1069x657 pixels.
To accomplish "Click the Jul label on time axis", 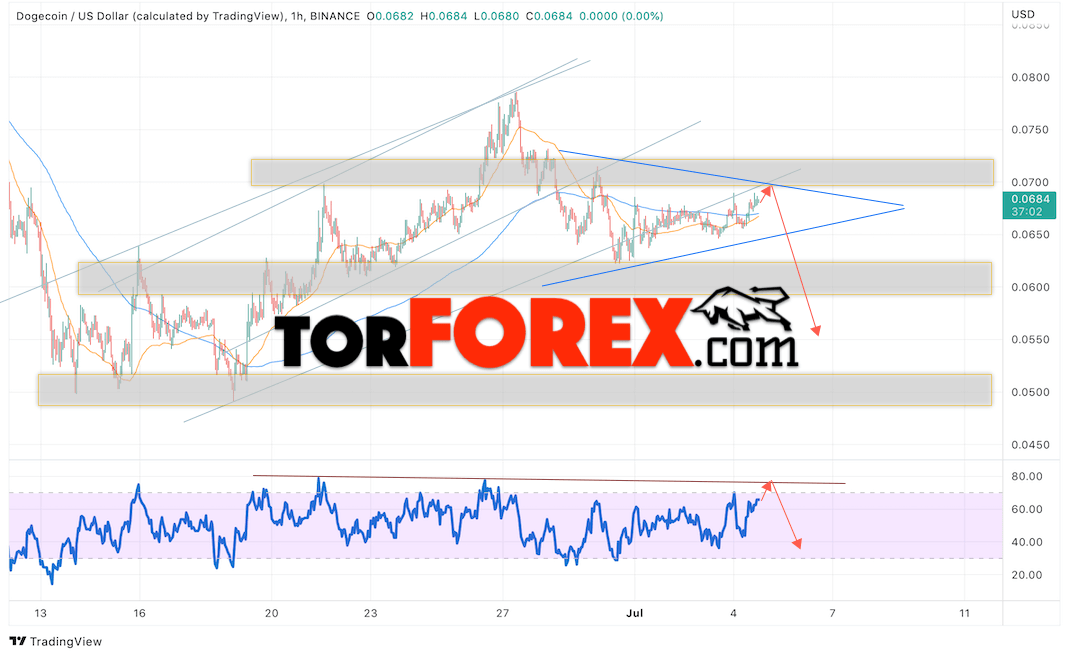I will tap(635, 613).
